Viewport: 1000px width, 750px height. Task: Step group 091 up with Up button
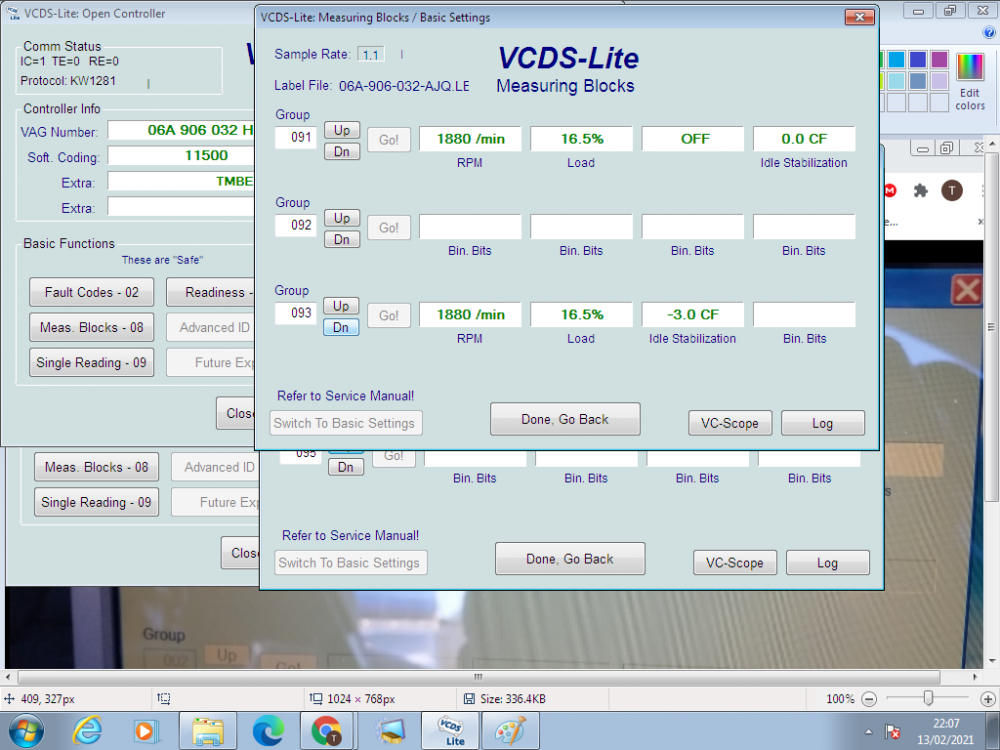point(342,130)
